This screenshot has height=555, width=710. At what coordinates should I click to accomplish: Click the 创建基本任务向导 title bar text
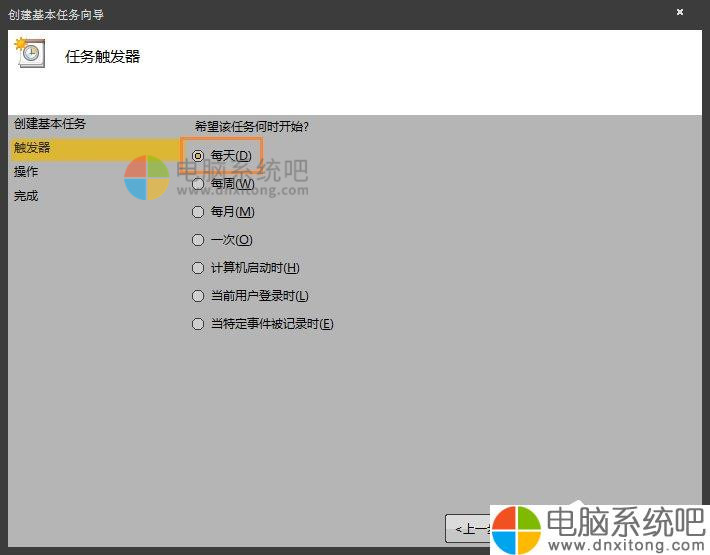[x=56, y=15]
